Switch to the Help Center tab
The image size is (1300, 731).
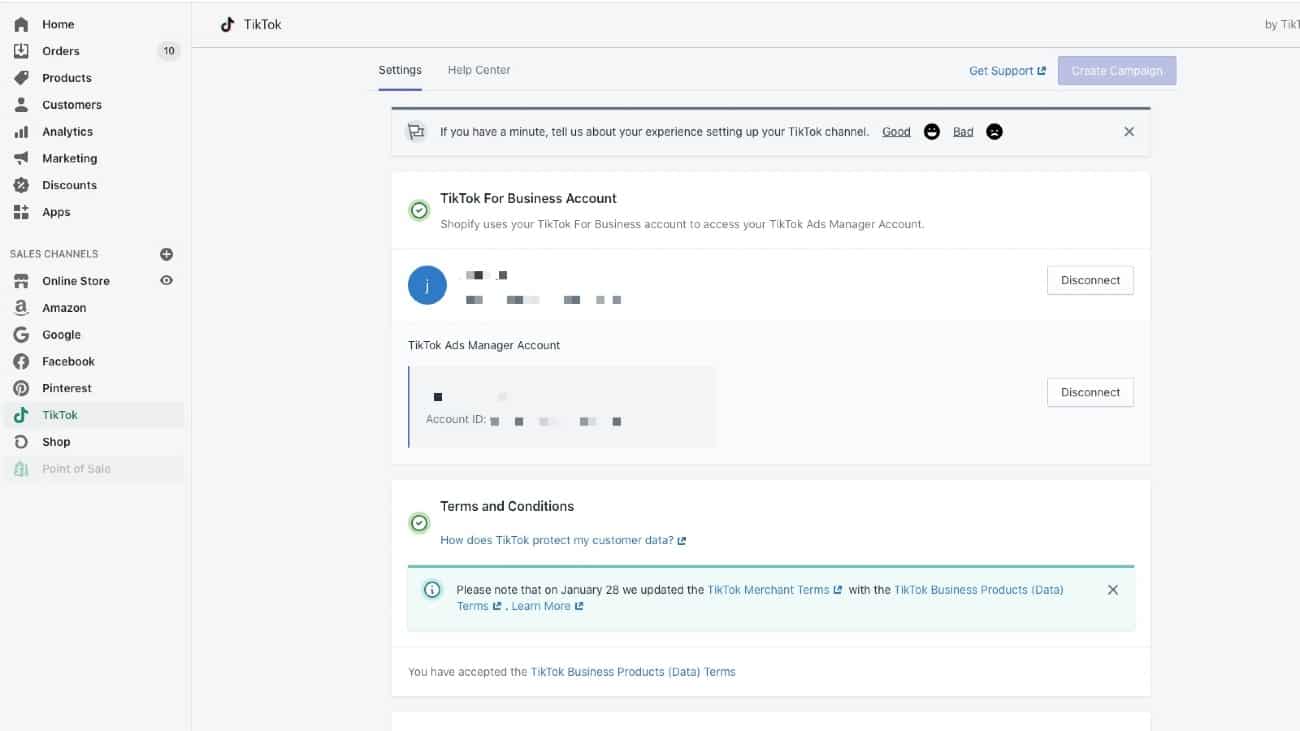[x=479, y=70]
